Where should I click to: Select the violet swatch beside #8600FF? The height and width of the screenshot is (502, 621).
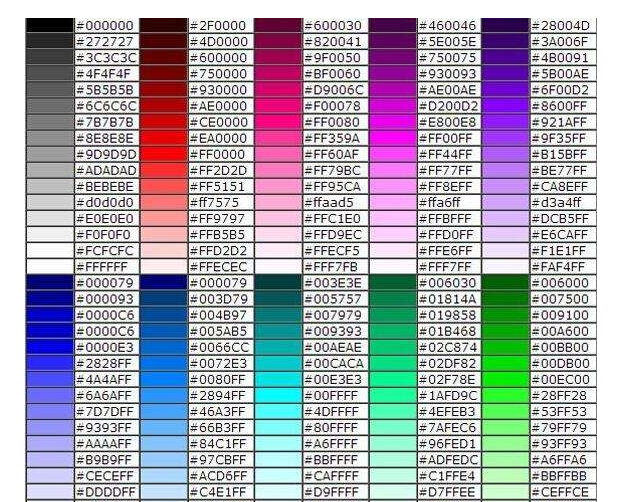coord(505,106)
